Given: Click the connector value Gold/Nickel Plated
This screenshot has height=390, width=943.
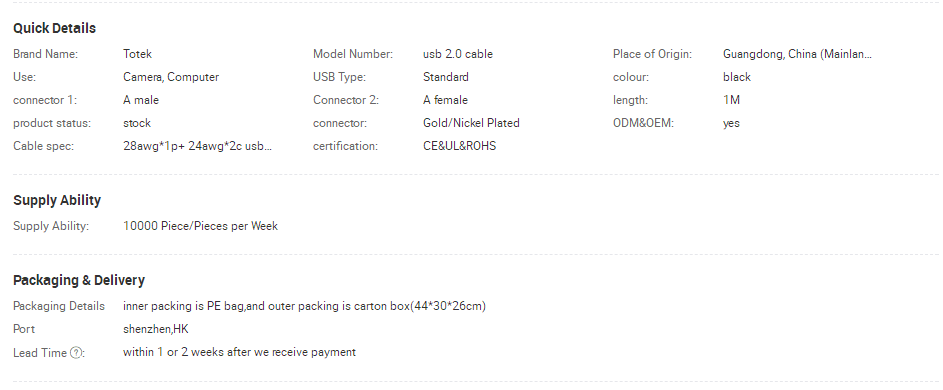Looking at the screenshot, I should tap(471, 123).
